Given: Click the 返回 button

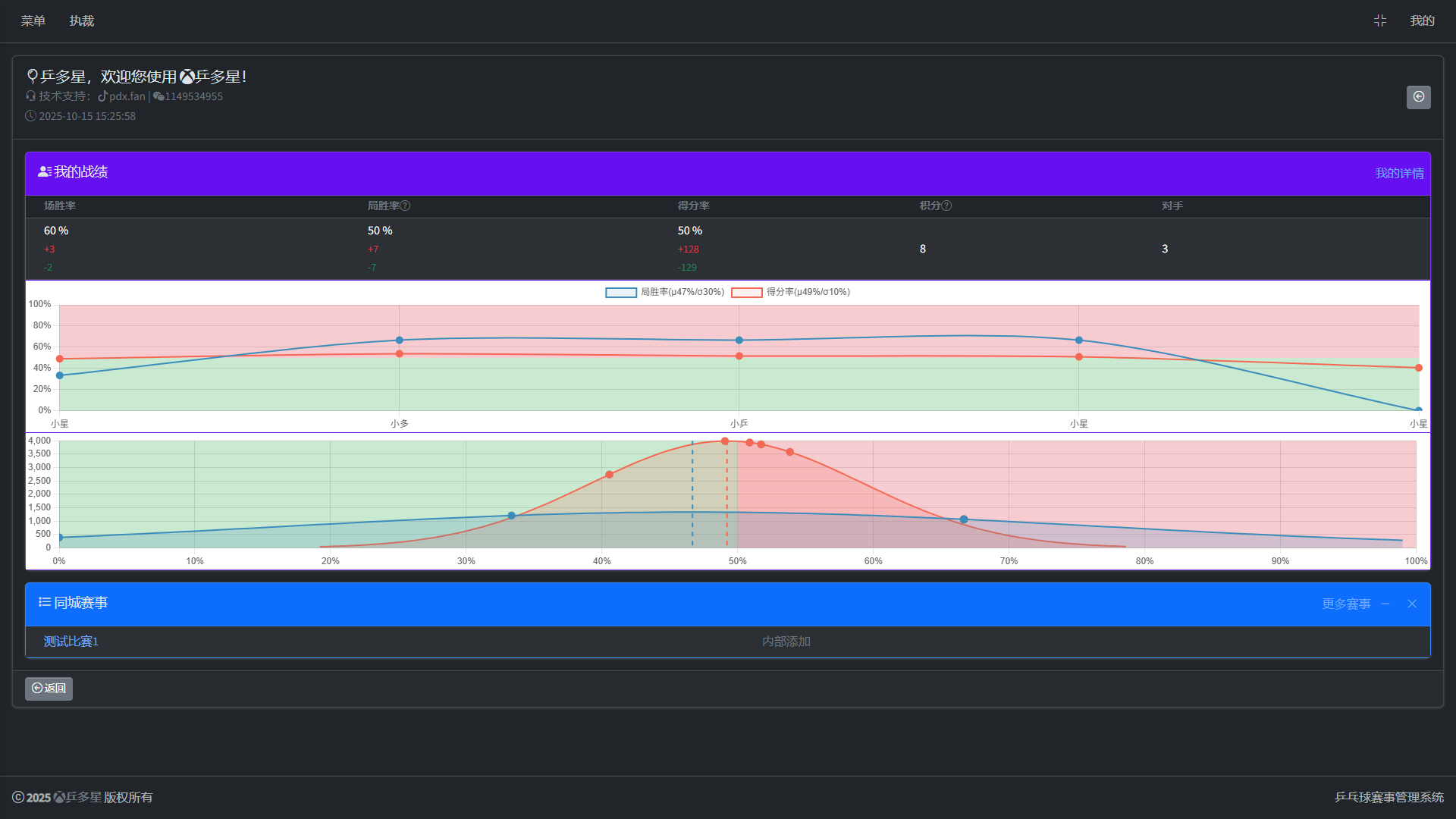Looking at the screenshot, I should (x=49, y=689).
